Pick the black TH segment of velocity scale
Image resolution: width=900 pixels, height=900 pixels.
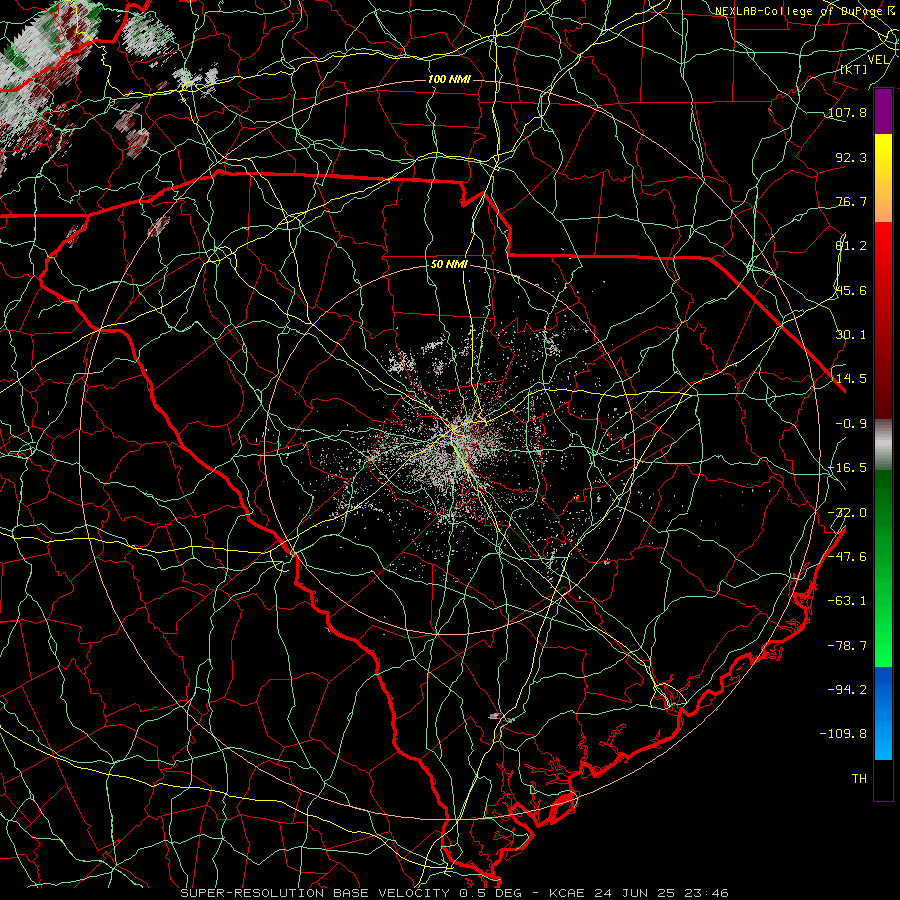coord(883,779)
